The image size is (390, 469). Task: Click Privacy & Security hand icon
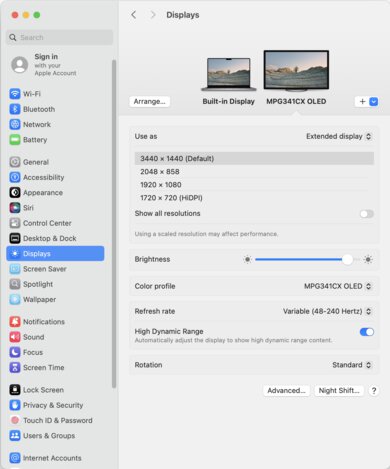coord(15,405)
